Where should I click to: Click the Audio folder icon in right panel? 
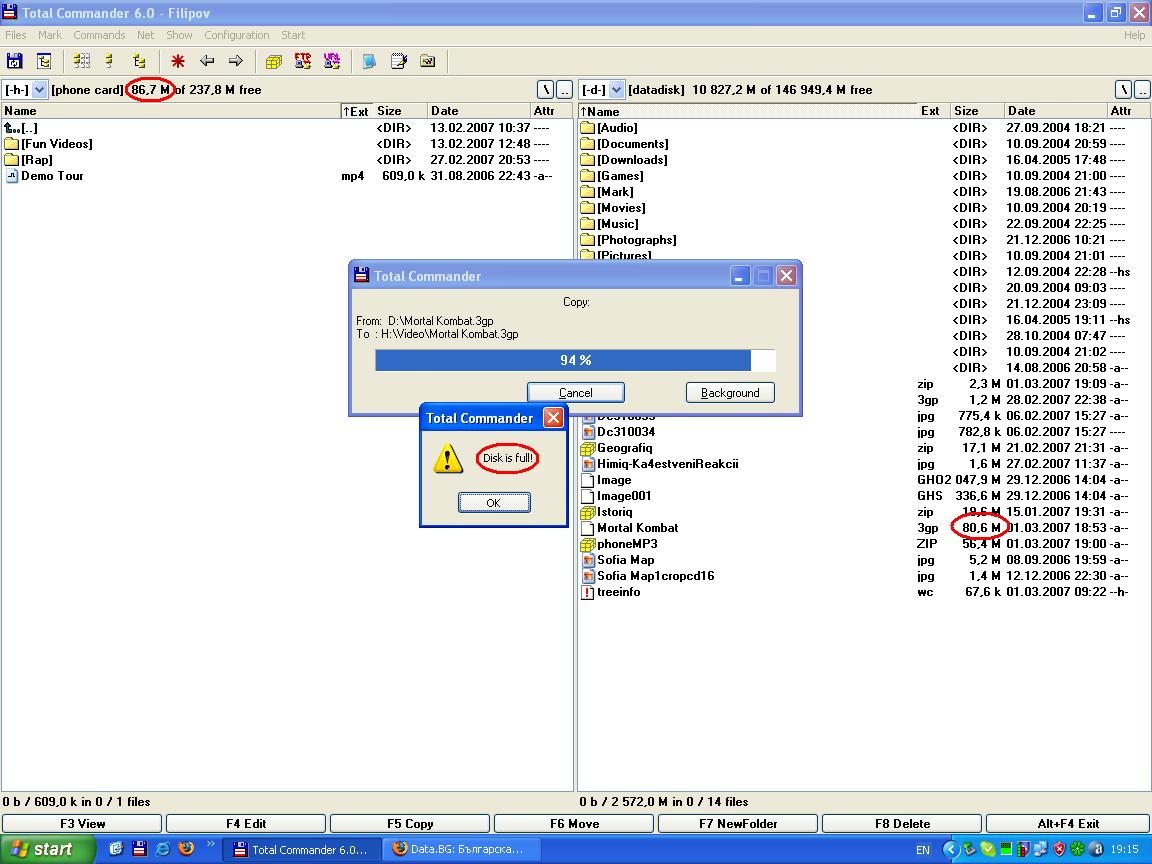(x=587, y=128)
